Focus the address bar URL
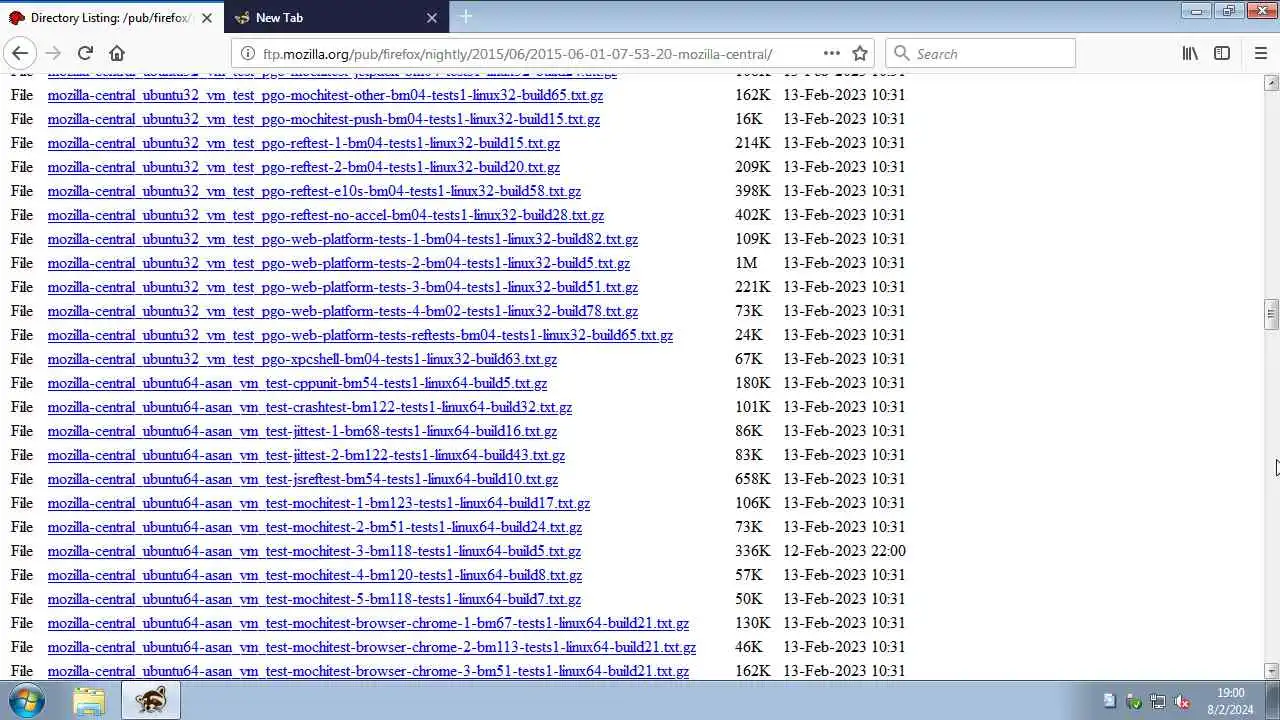The width and height of the screenshot is (1280, 720). (517, 54)
